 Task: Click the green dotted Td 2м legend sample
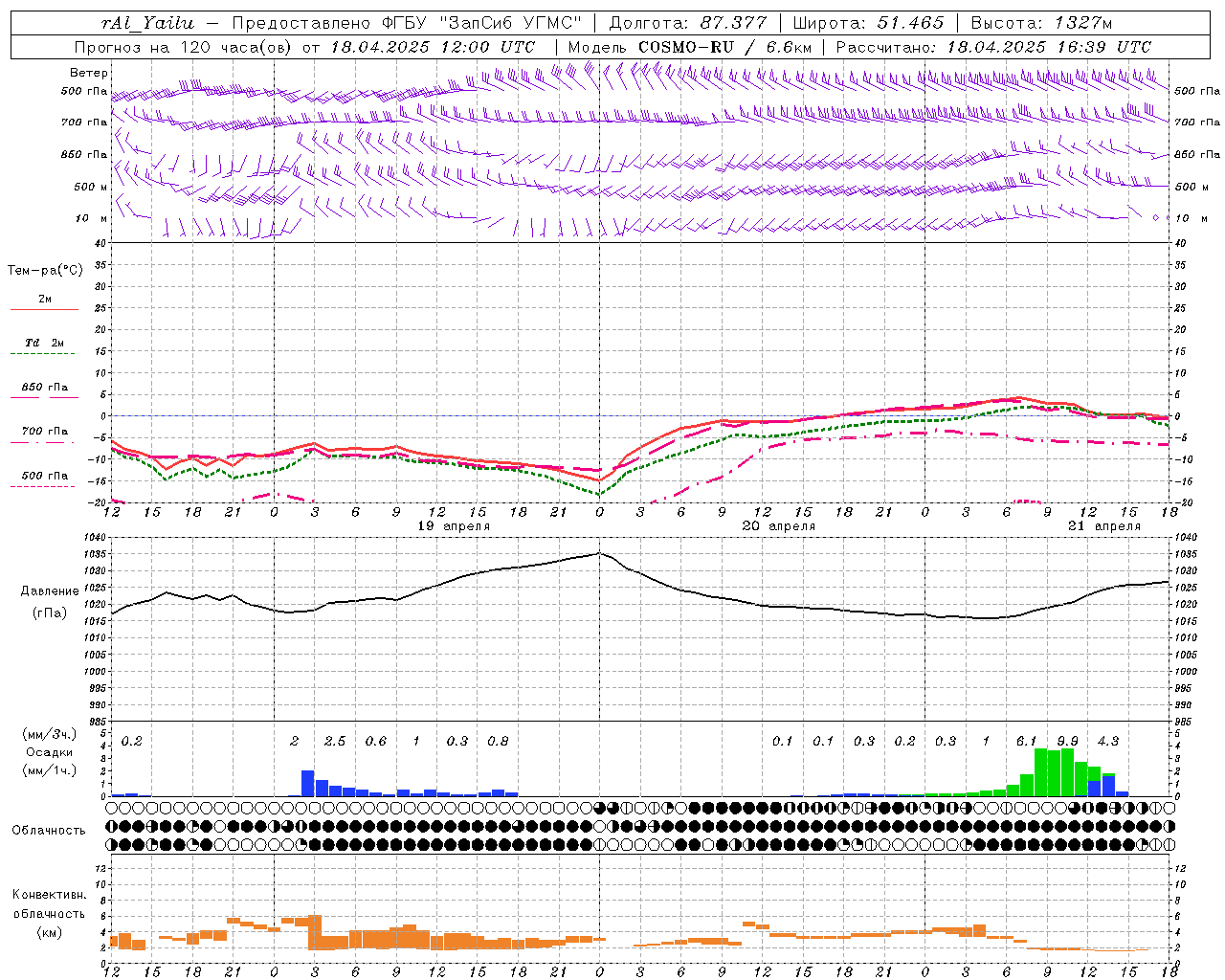coord(44,353)
